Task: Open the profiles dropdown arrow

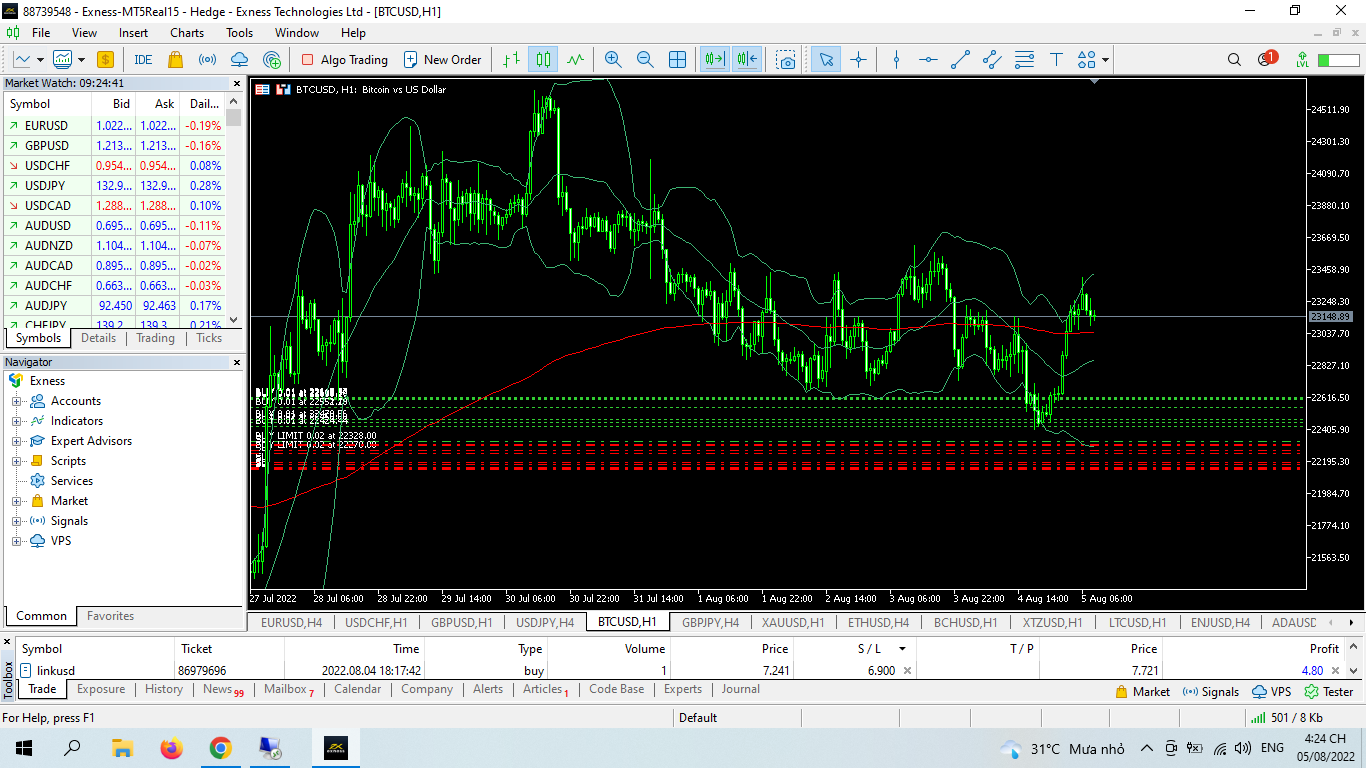Action: (x=81, y=59)
